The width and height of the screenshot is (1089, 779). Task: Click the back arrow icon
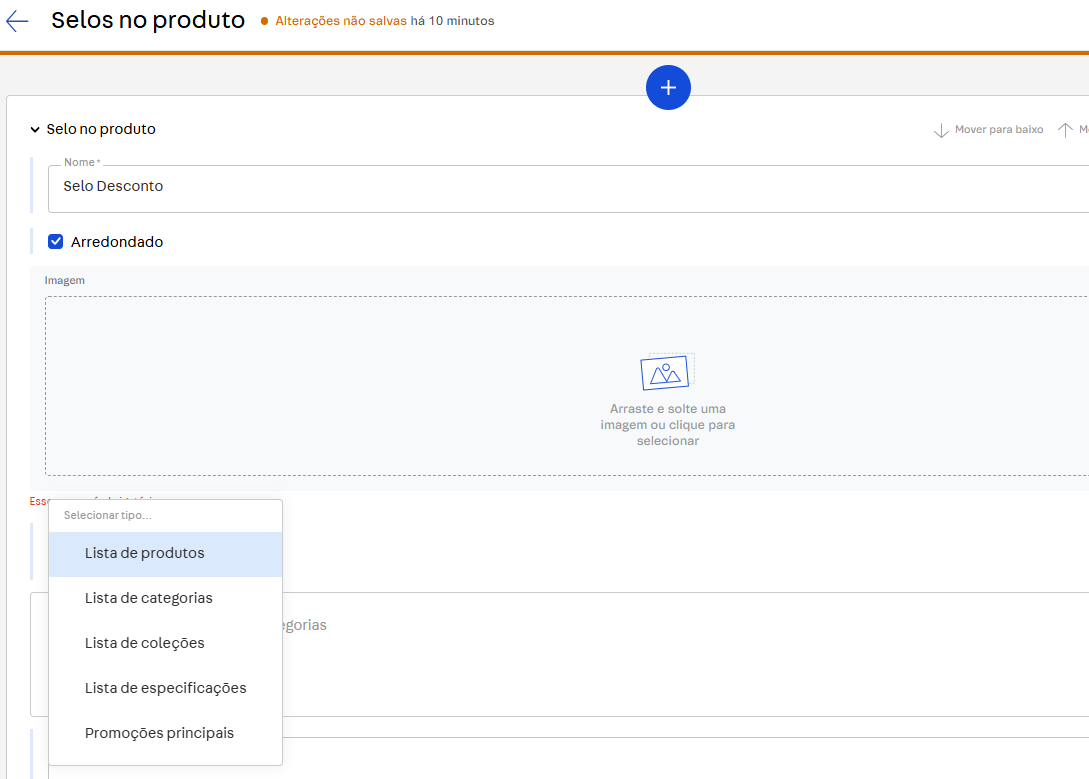pyautogui.click(x=17, y=21)
